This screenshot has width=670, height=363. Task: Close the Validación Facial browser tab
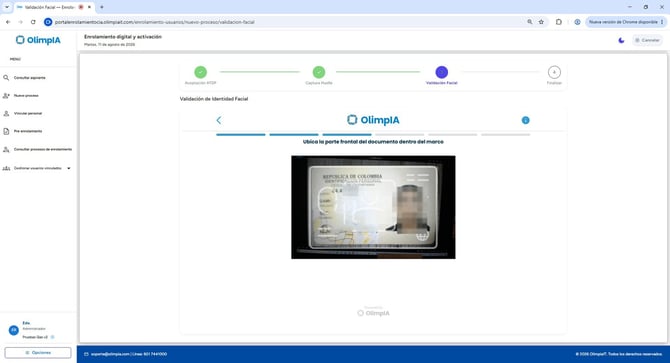click(89, 7)
